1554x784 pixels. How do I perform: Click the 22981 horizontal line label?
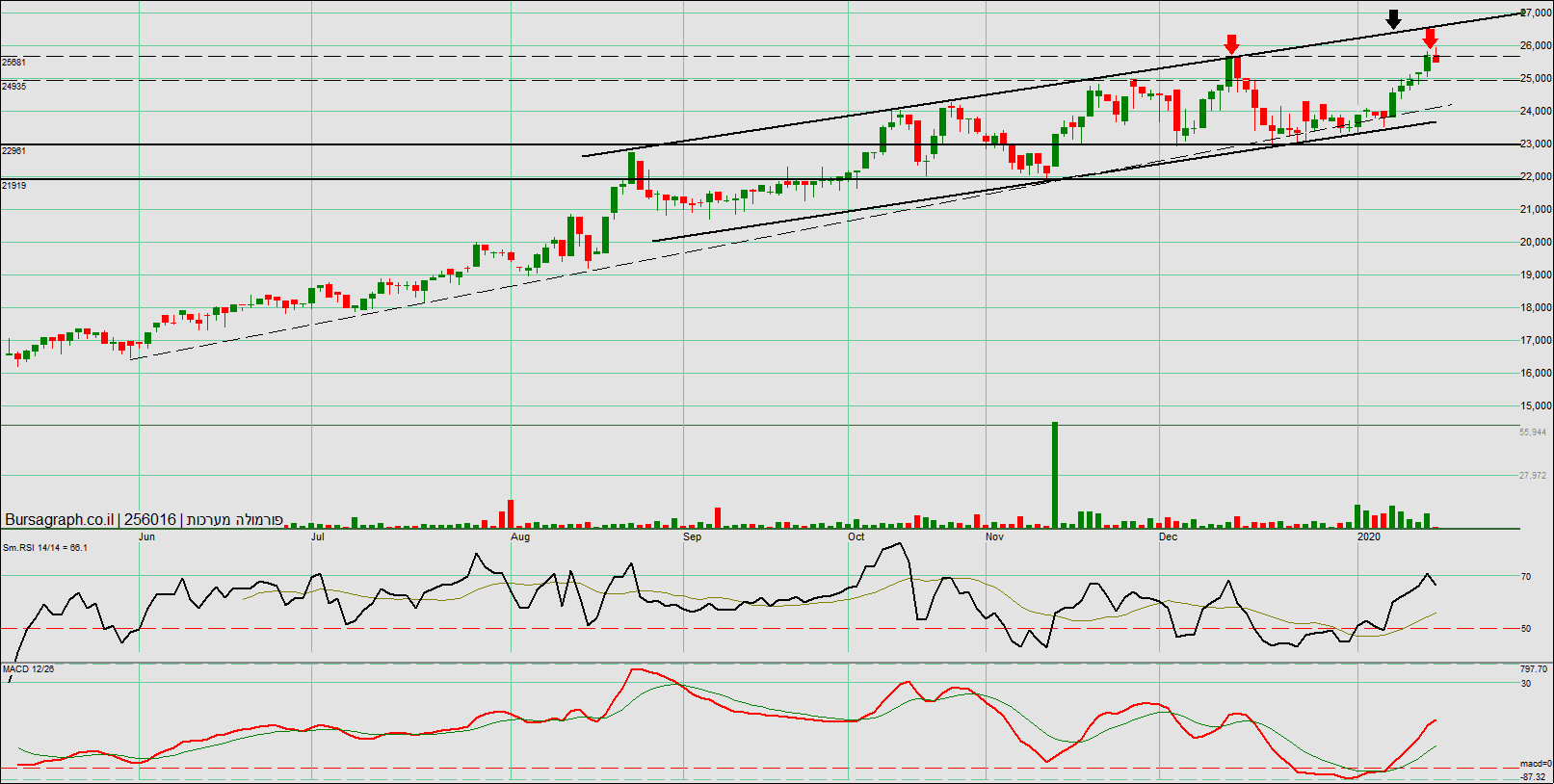[13, 151]
